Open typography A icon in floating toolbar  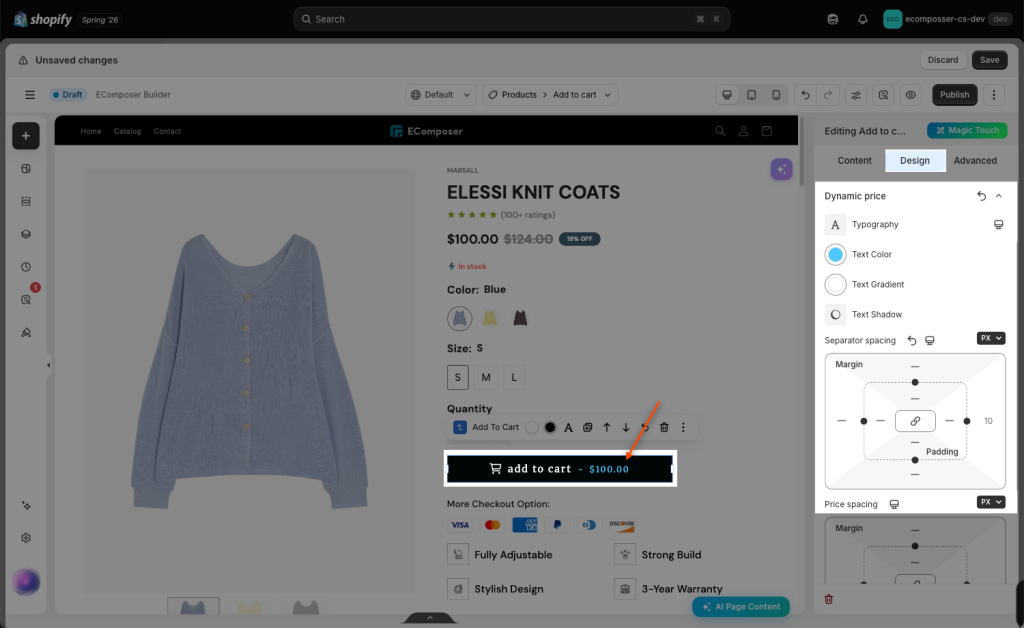click(x=568, y=428)
